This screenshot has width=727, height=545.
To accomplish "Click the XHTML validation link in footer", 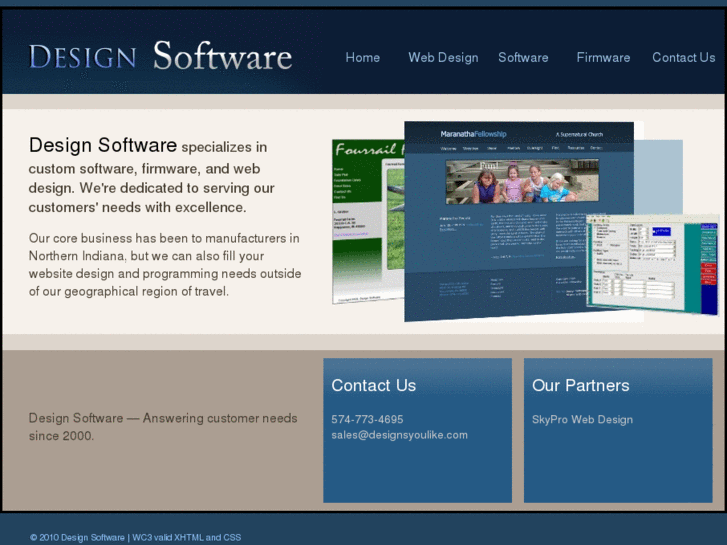I will [189, 538].
